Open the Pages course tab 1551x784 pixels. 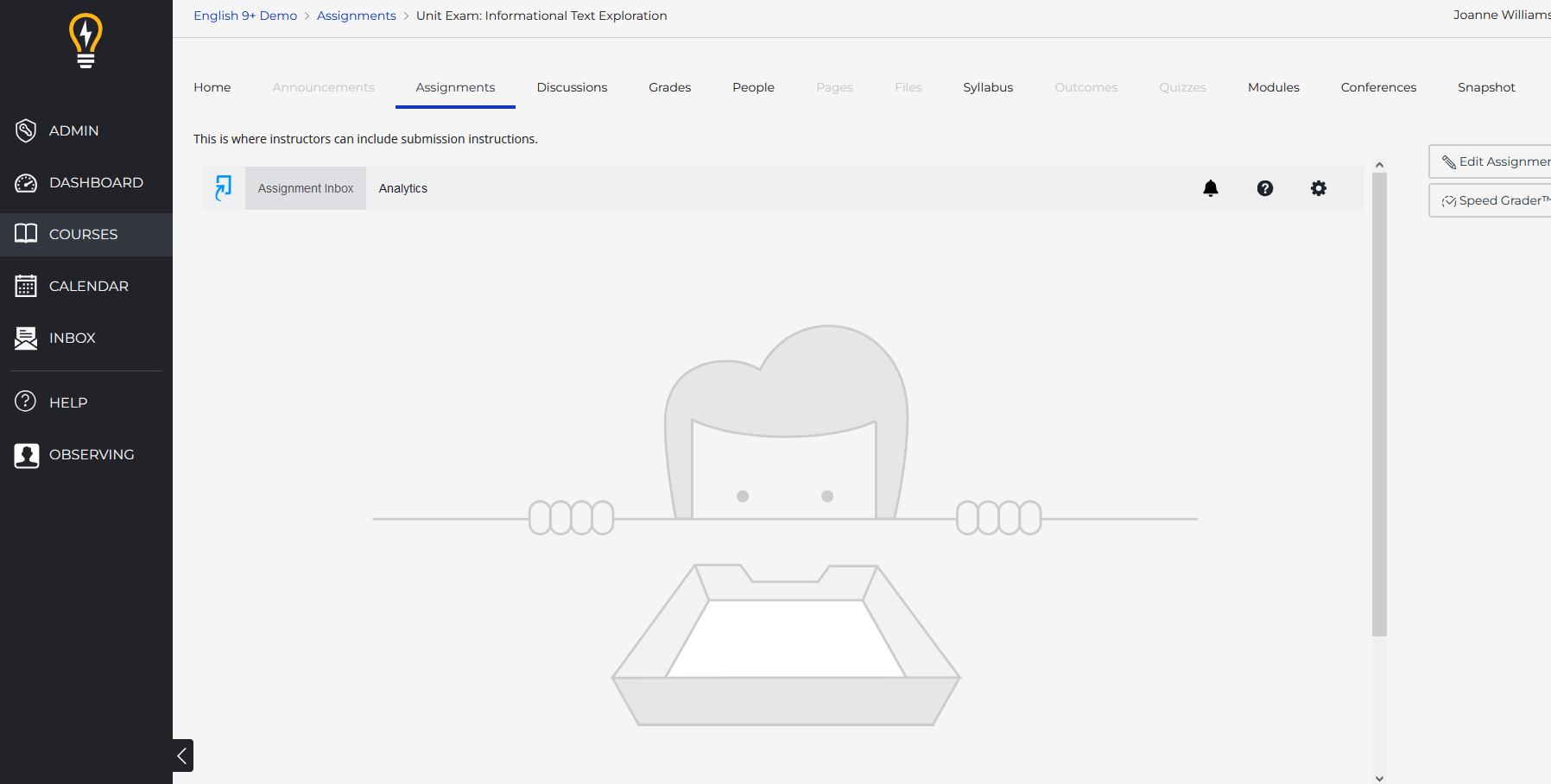tap(834, 87)
